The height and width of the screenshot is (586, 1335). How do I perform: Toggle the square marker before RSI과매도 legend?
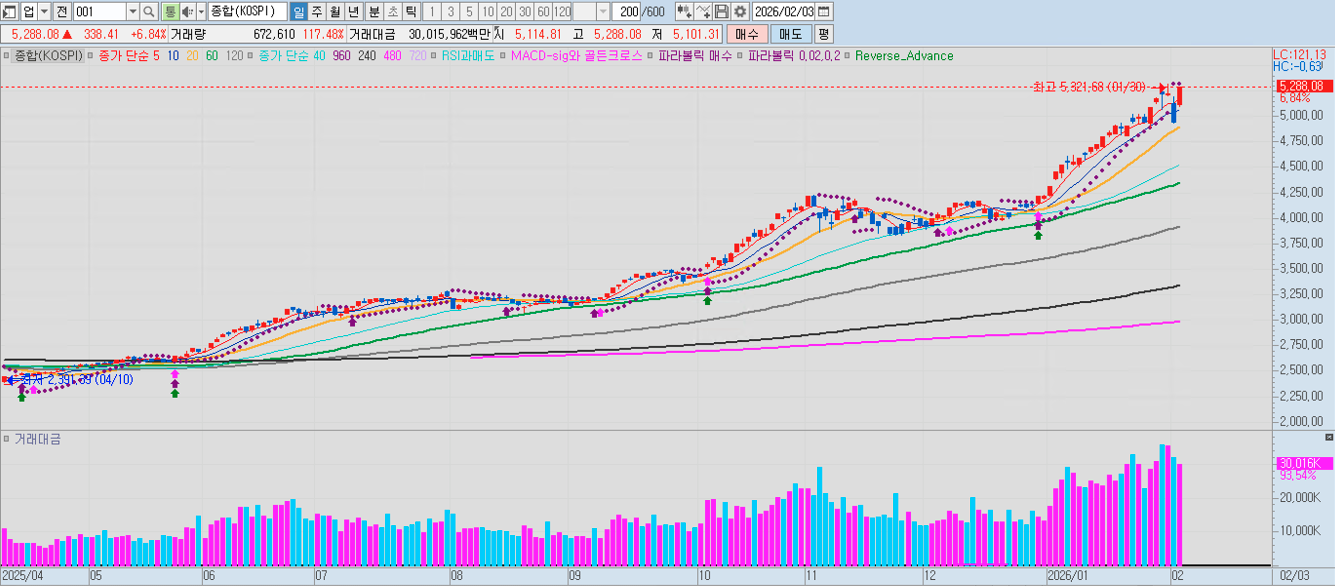pos(435,56)
